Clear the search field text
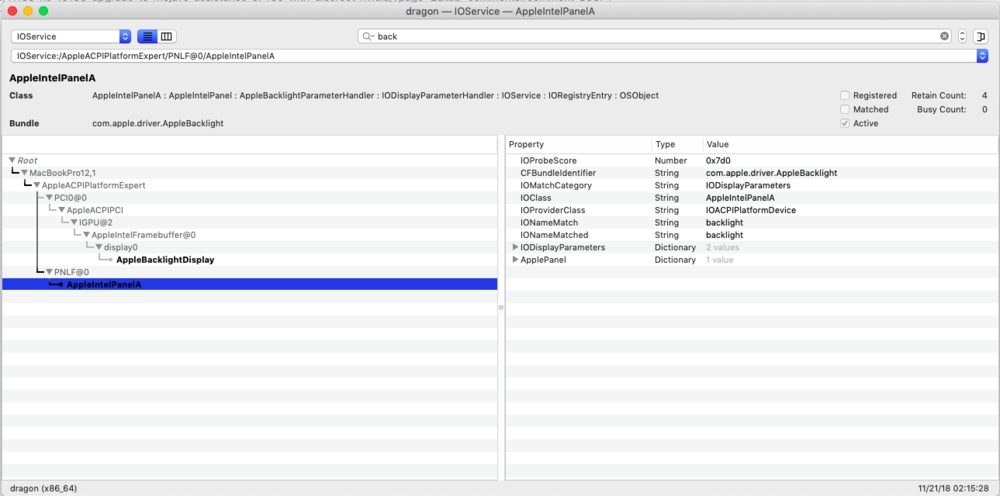The image size is (1000, 496). click(x=944, y=36)
